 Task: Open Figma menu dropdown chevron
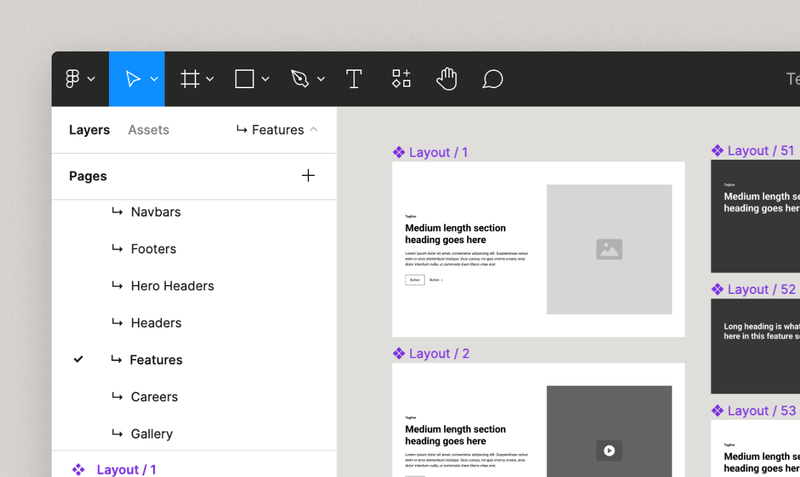point(91,79)
